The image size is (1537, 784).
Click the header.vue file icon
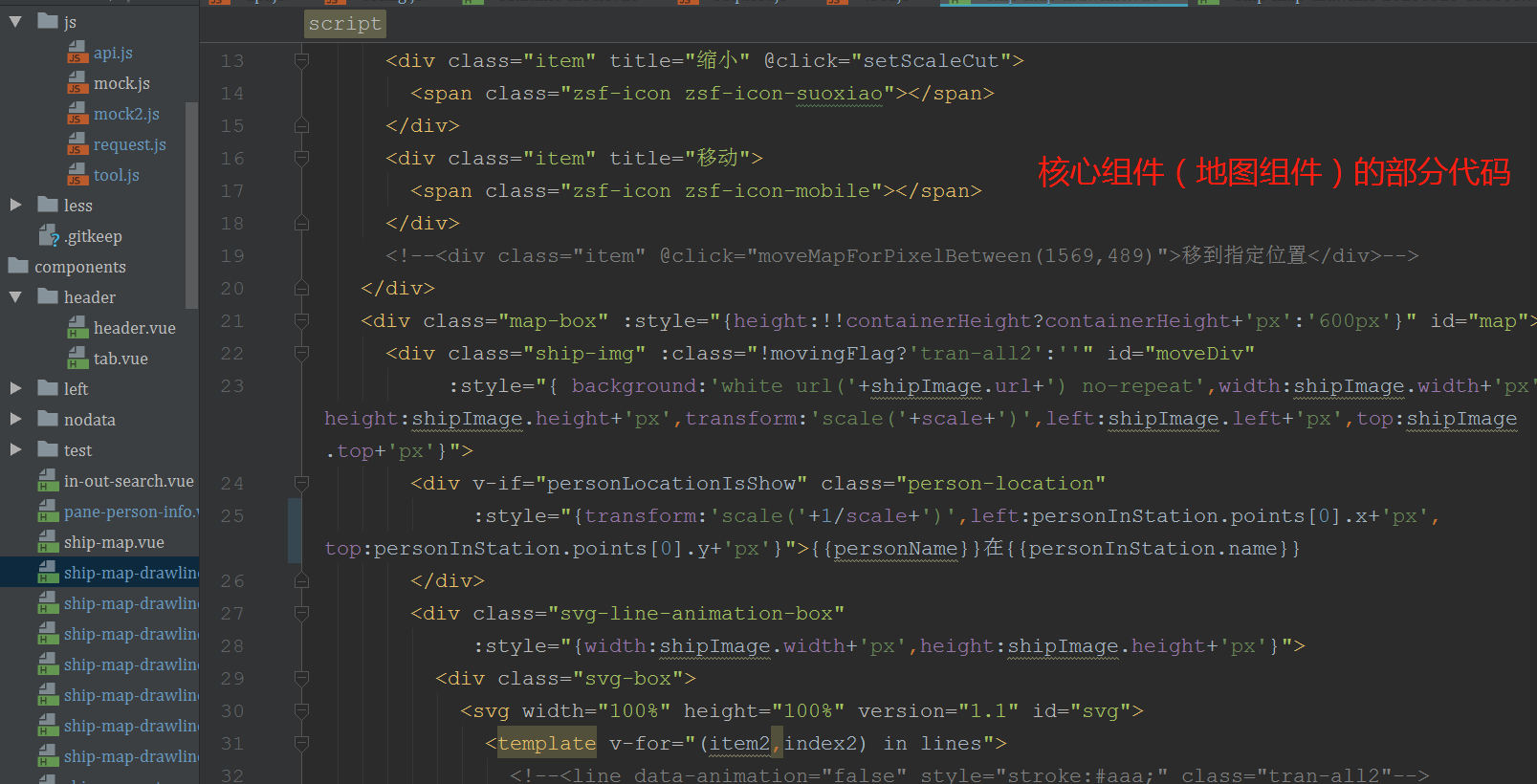77,329
